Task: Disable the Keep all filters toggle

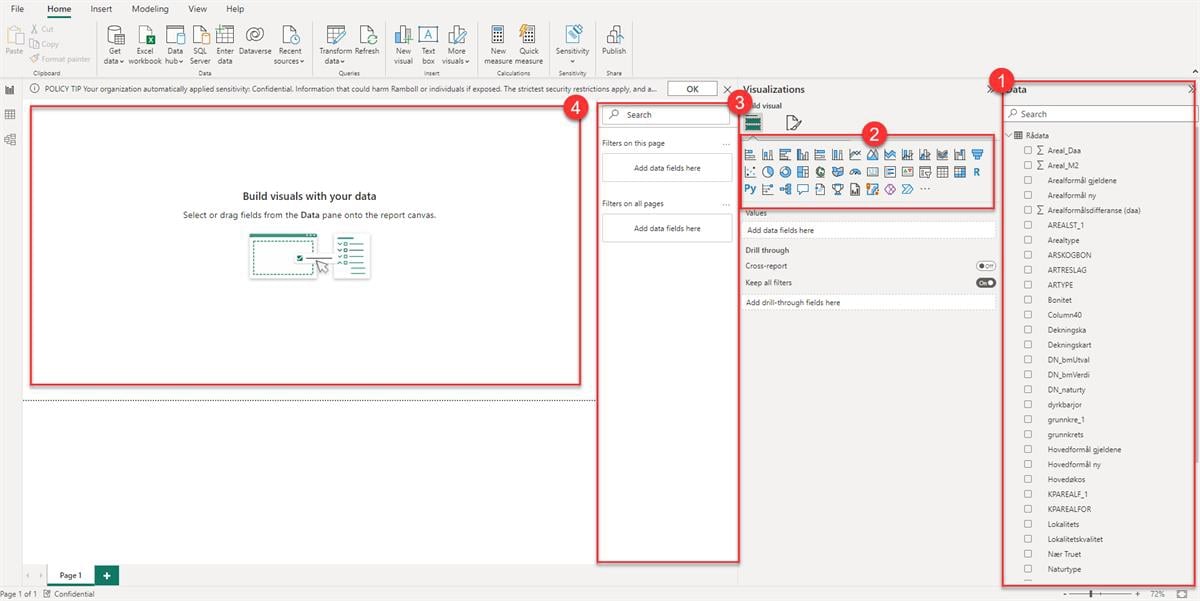Action: coord(986,283)
